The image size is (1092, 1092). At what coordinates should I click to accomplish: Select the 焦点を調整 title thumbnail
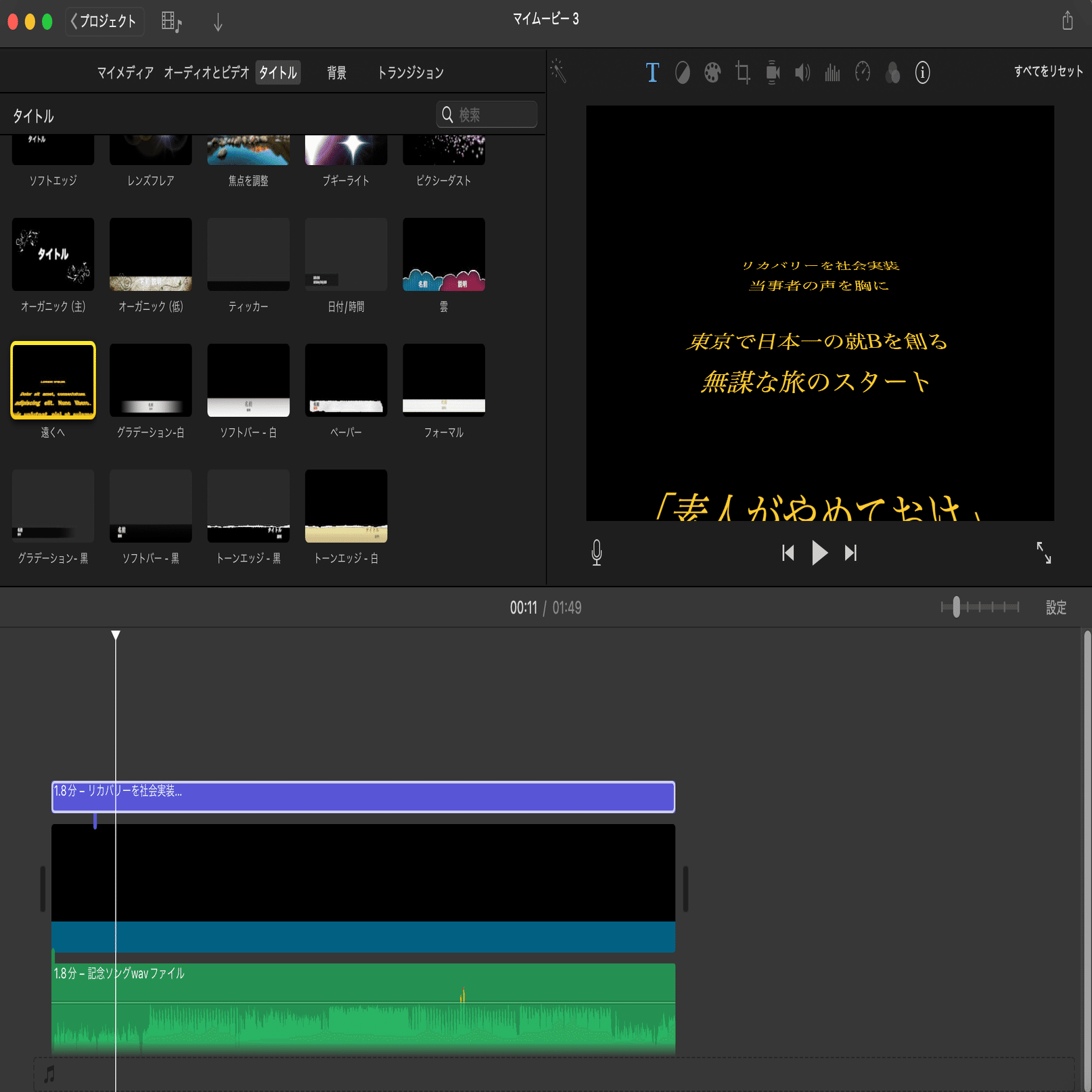248,150
